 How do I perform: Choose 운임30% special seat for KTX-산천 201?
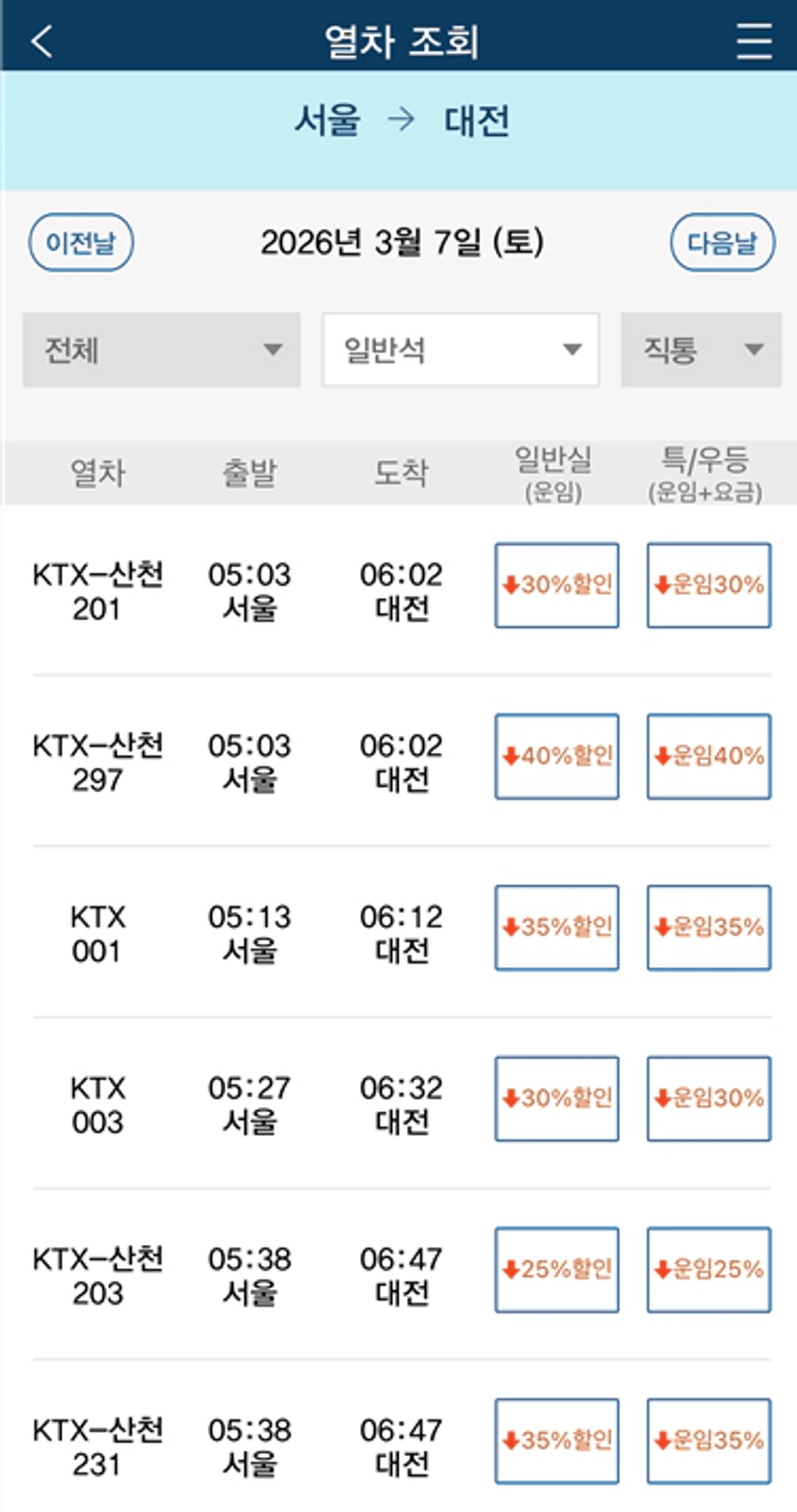tap(708, 585)
